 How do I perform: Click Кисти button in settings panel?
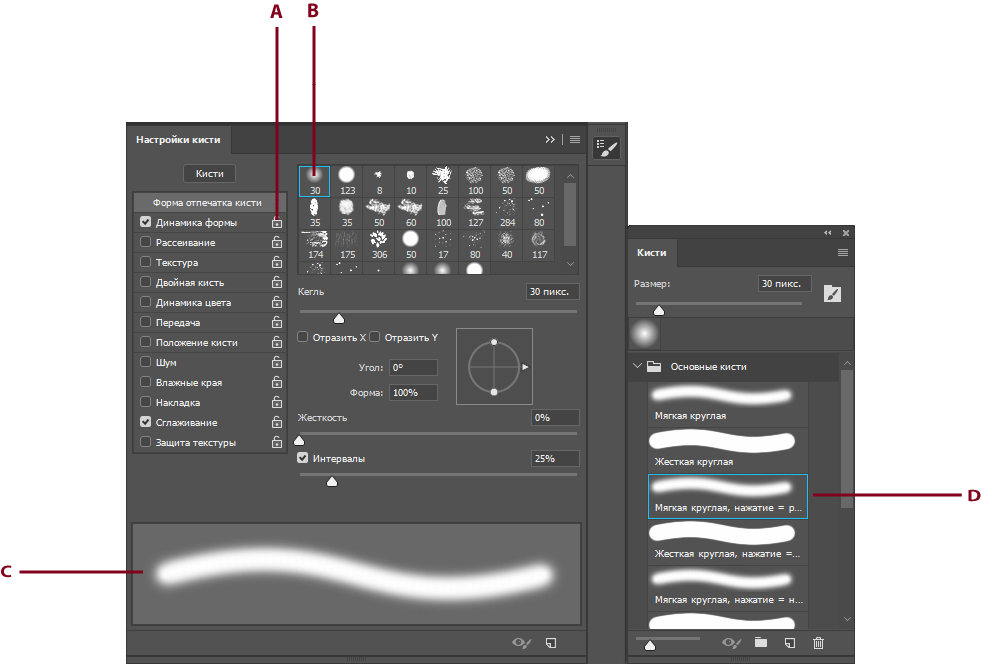210,173
